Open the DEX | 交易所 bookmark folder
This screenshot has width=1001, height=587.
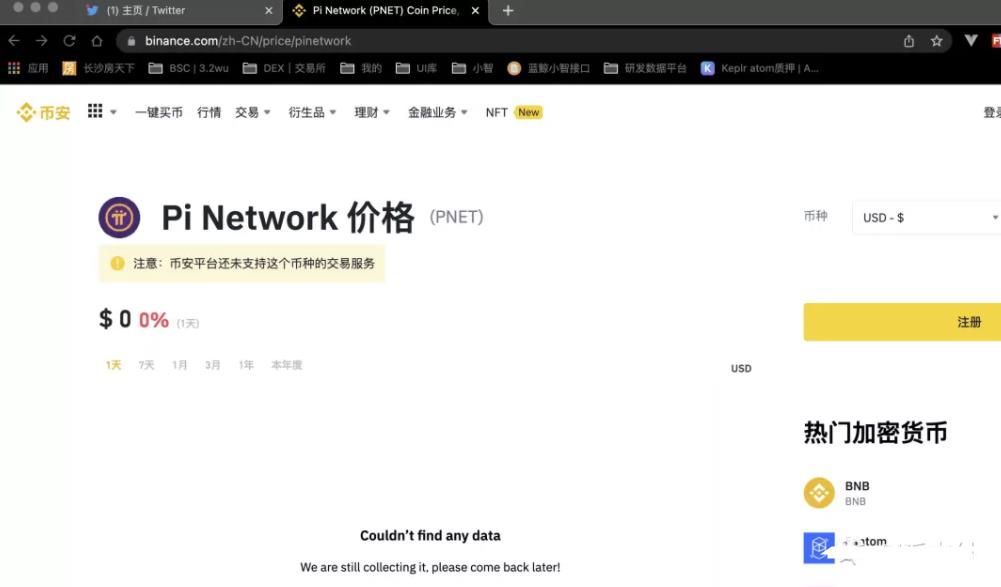[284, 68]
